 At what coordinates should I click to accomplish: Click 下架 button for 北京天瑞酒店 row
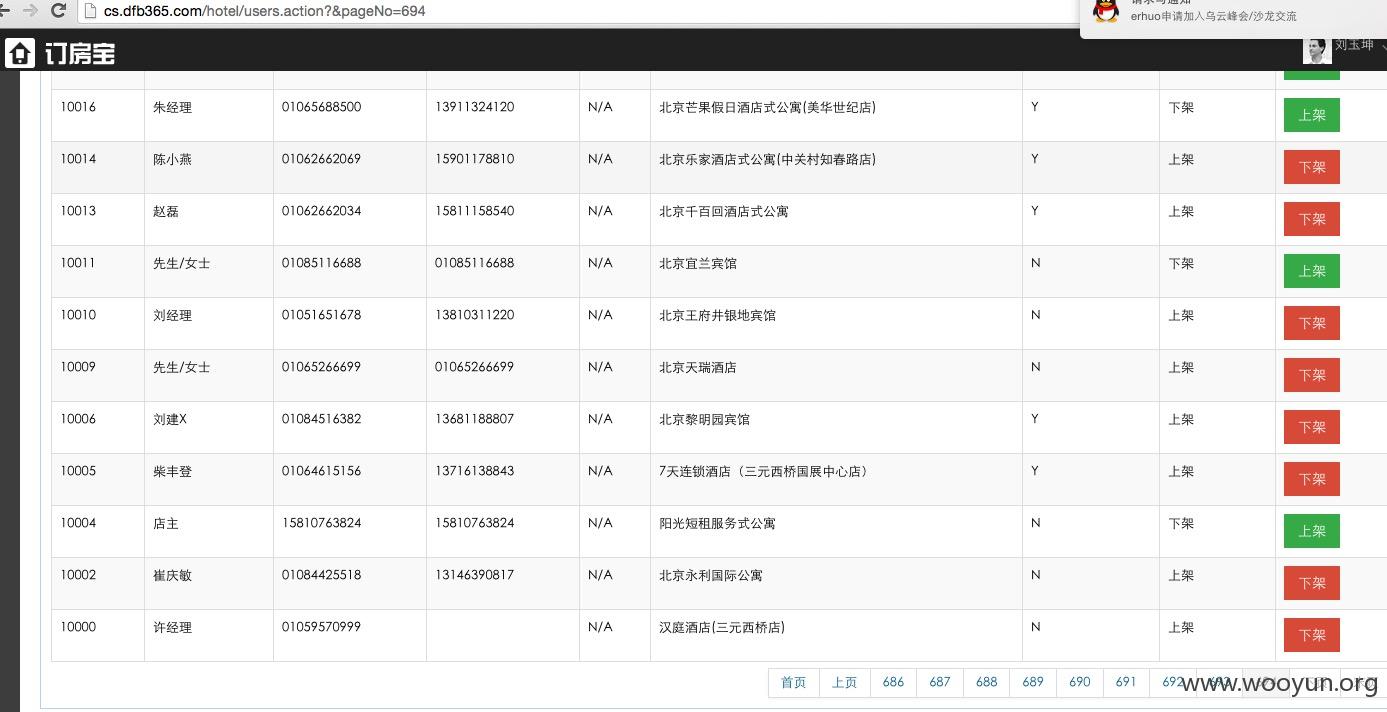(x=1312, y=375)
